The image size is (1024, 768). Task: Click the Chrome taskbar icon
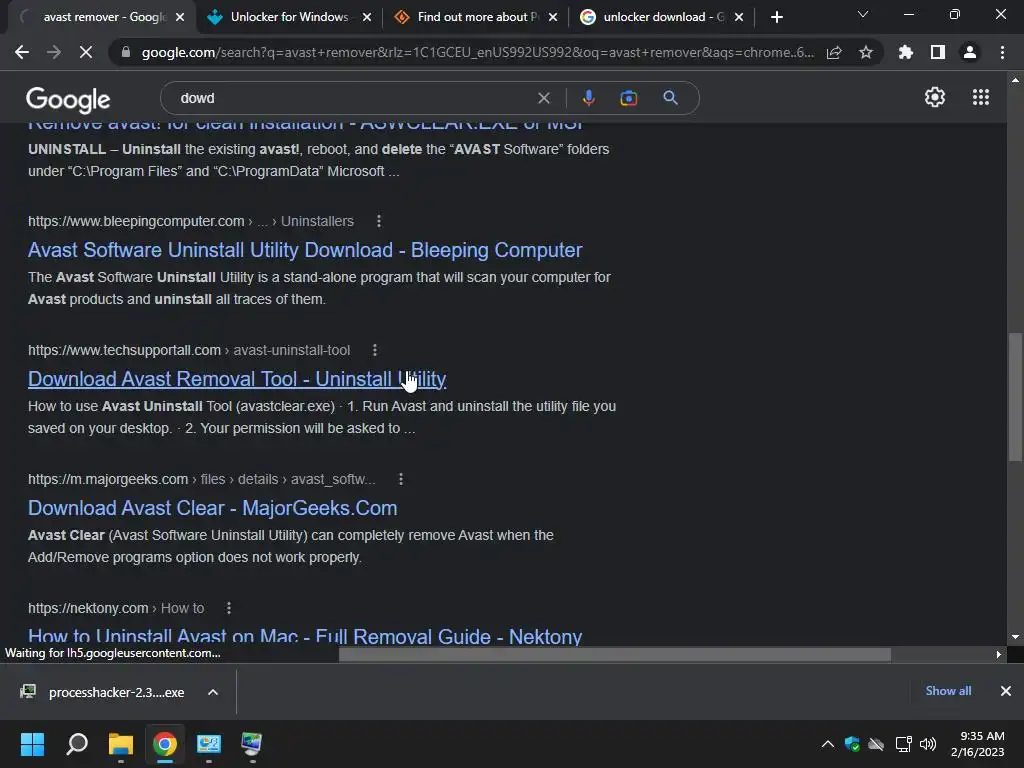tap(165, 744)
